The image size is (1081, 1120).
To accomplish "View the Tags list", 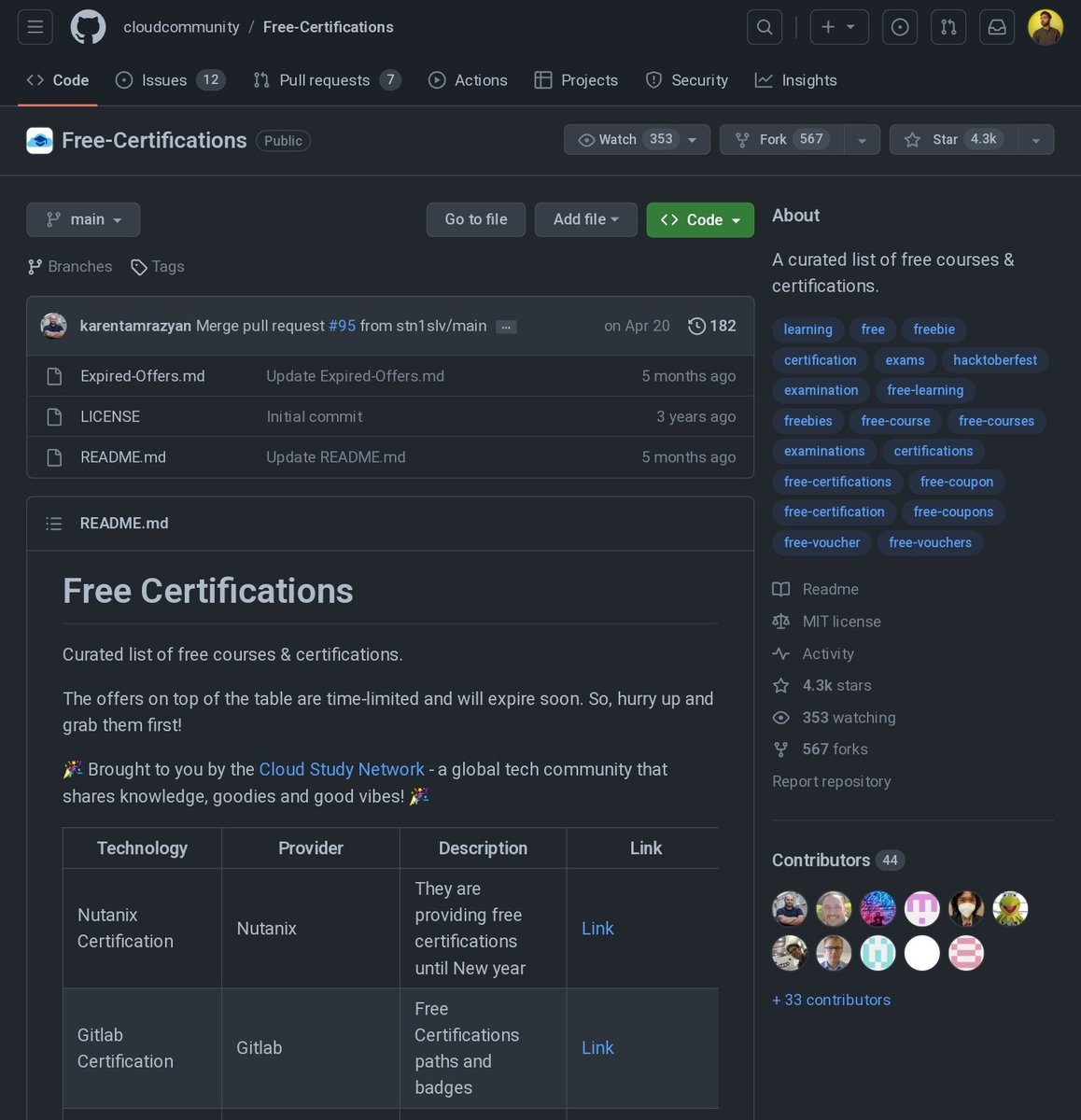I will click(158, 267).
